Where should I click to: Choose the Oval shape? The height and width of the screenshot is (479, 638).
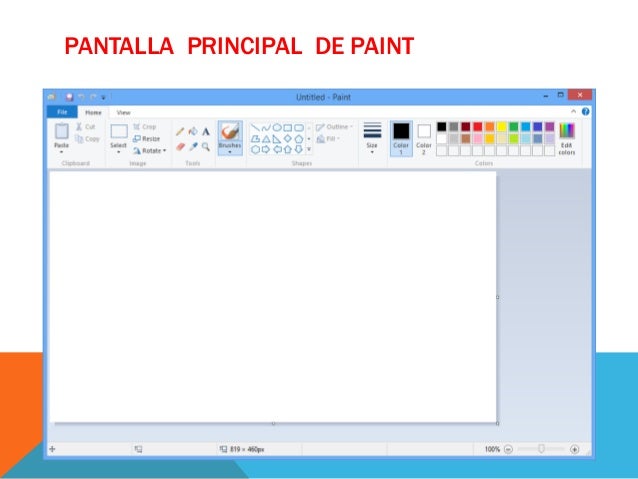tap(277, 128)
